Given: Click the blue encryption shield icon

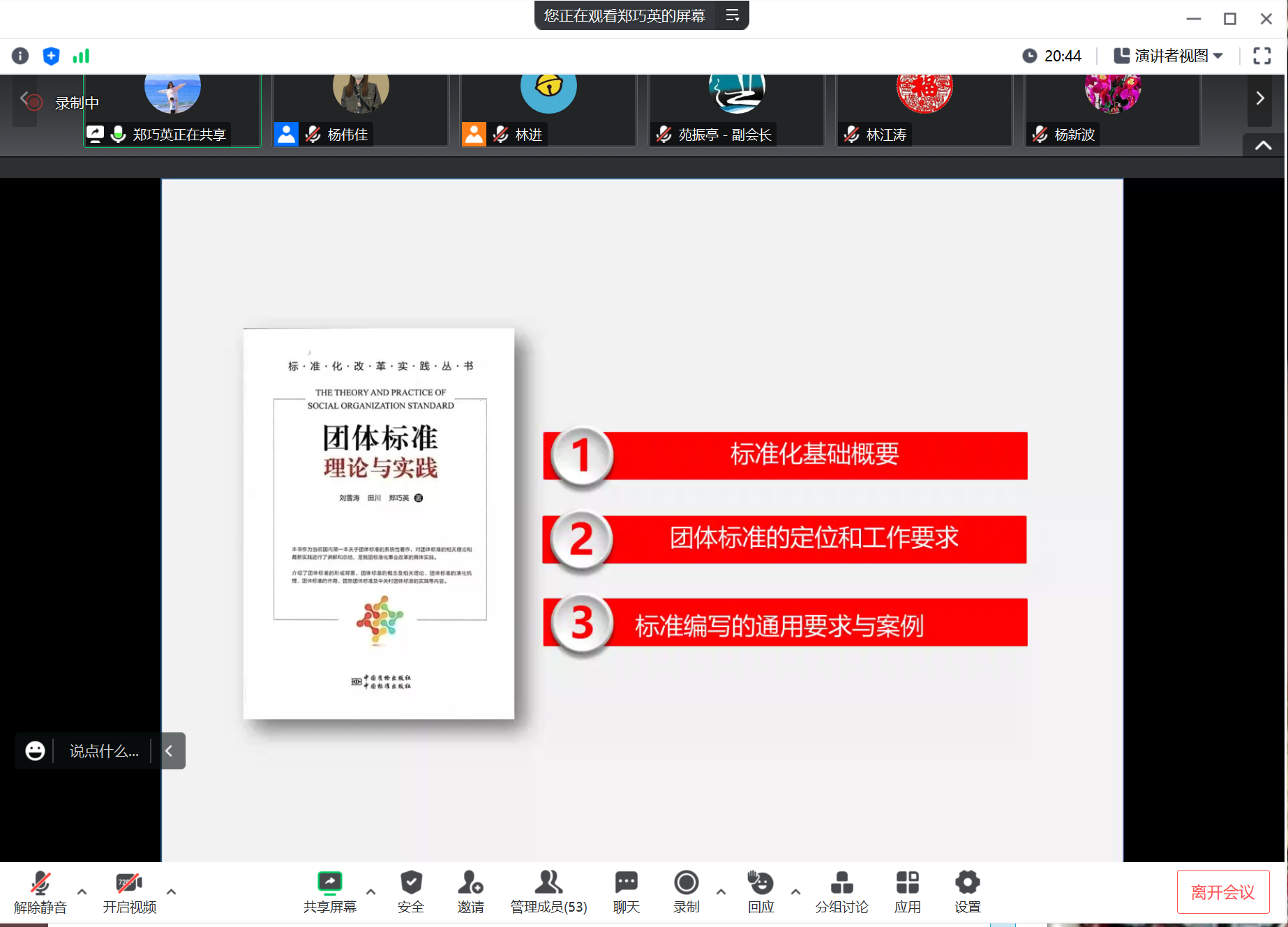Looking at the screenshot, I should pyautogui.click(x=51, y=56).
